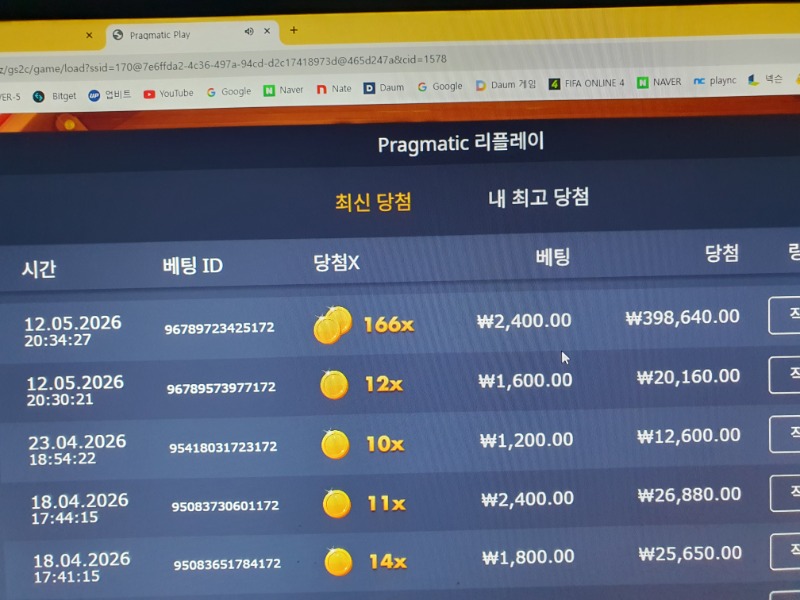Click the ₩1,600.00 bet amount

525,381
